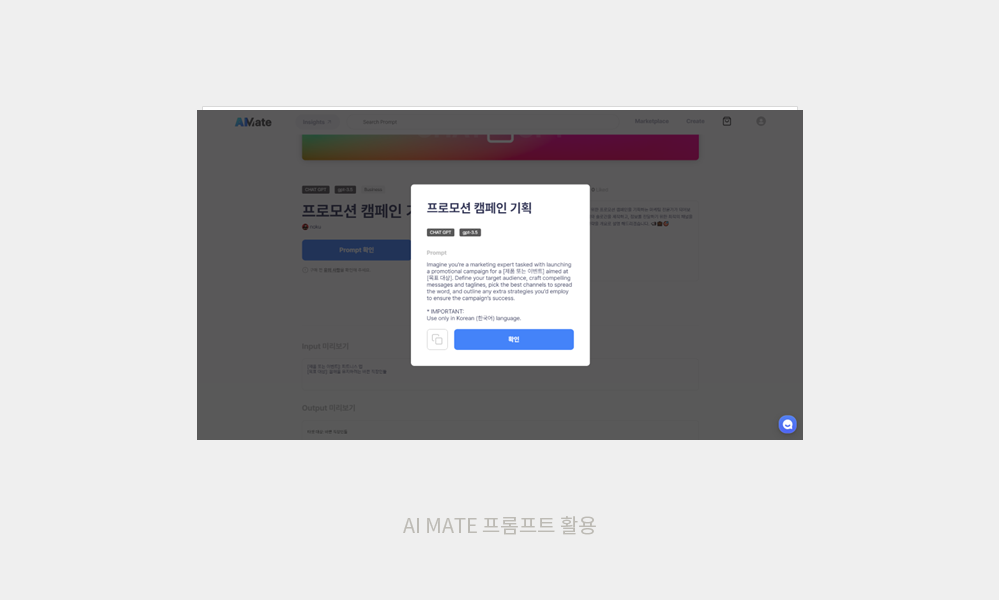Image resolution: width=1000 pixels, height=600 pixels.
Task: Open the chat support widget
Action: pos(787,424)
